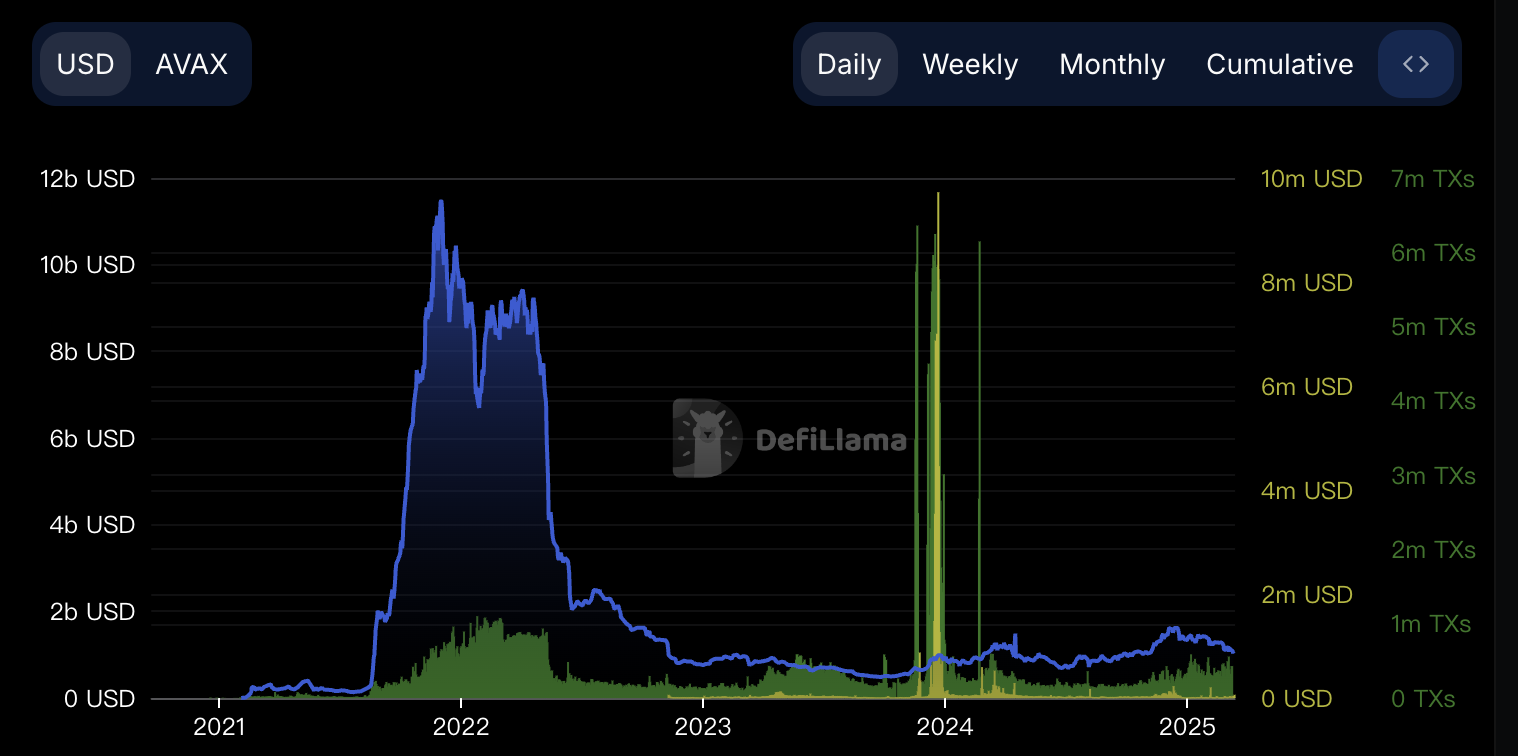Click the 7m TXs green axis label

[x=1432, y=179]
